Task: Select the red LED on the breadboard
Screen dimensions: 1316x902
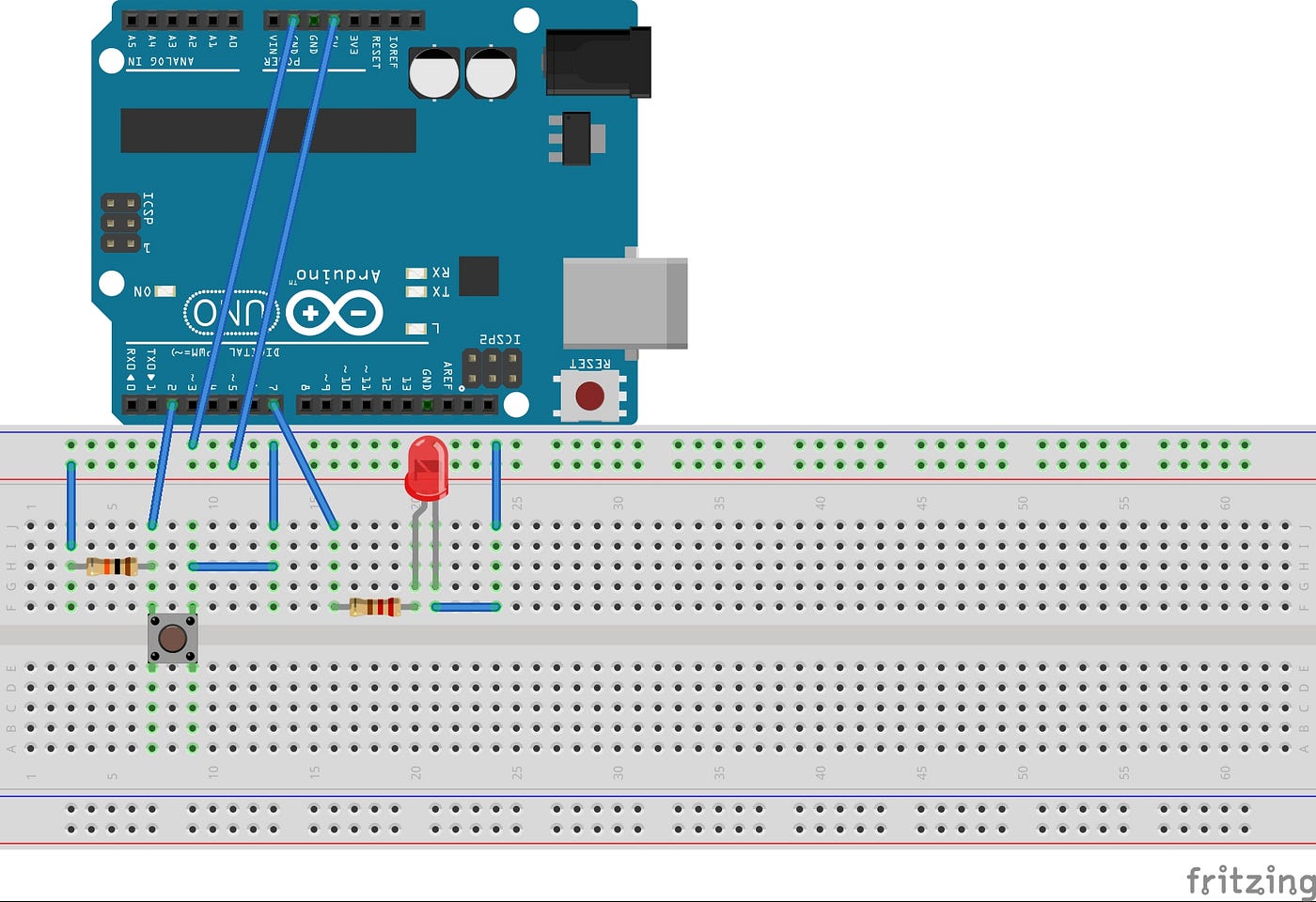Action: click(x=426, y=465)
